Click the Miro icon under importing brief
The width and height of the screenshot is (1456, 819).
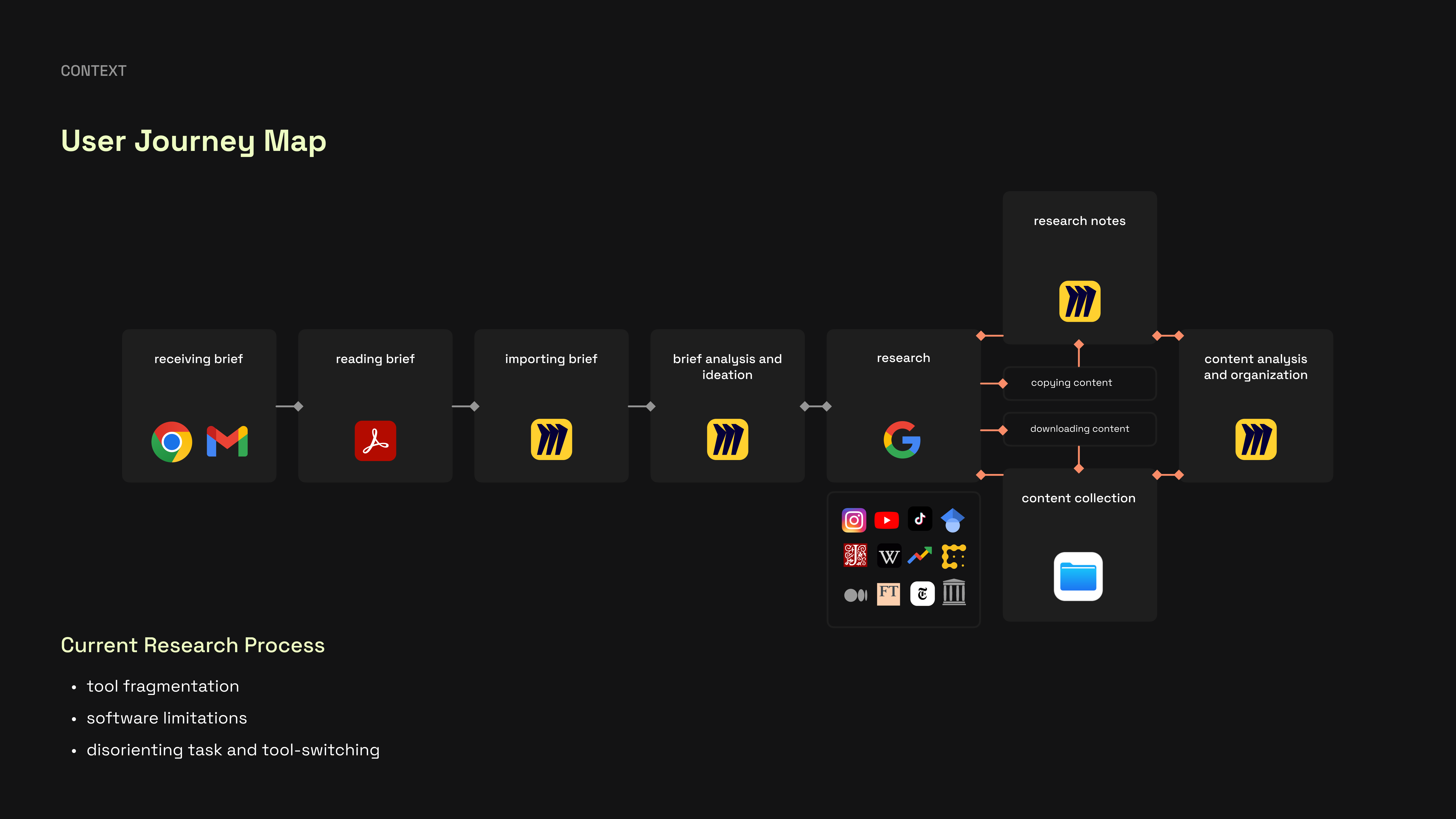coord(551,439)
